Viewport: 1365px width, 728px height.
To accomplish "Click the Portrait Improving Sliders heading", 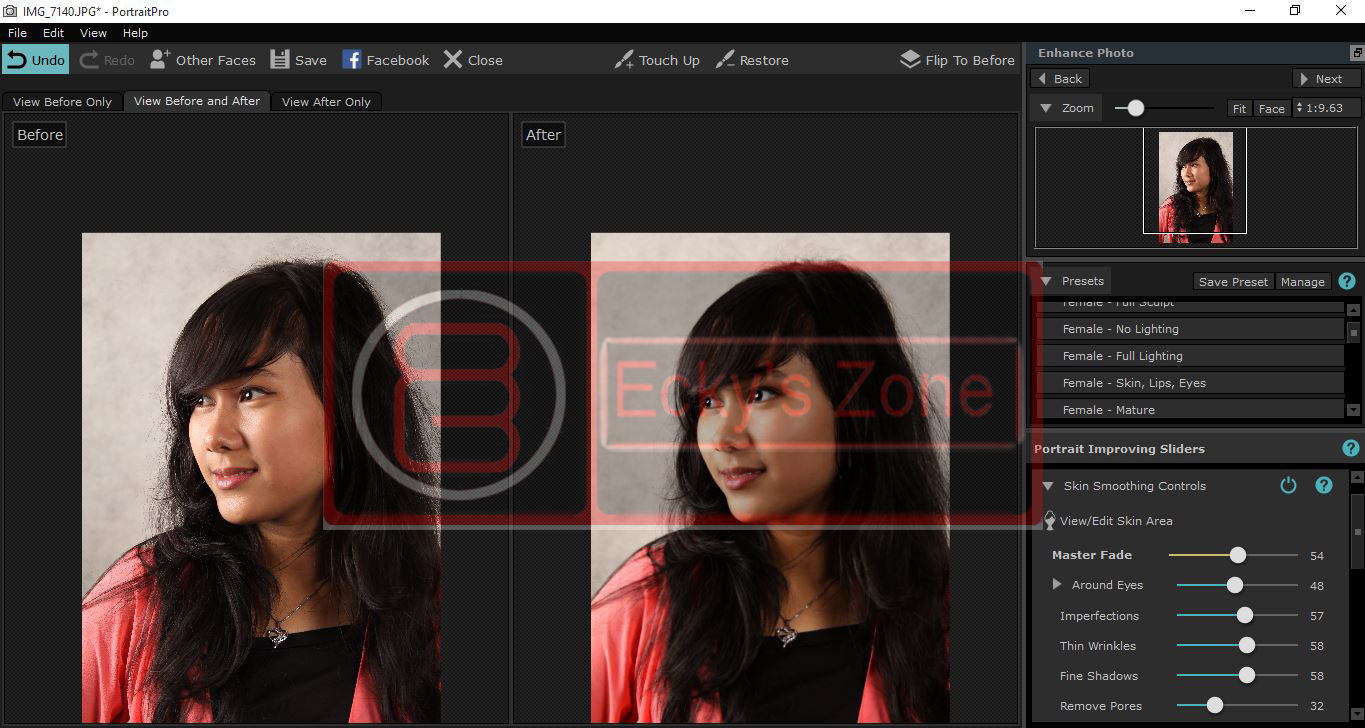I will [1119, 449].
